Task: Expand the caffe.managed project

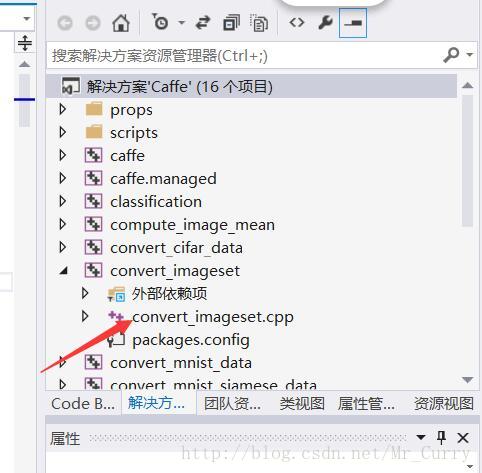Action: point(63,178)
